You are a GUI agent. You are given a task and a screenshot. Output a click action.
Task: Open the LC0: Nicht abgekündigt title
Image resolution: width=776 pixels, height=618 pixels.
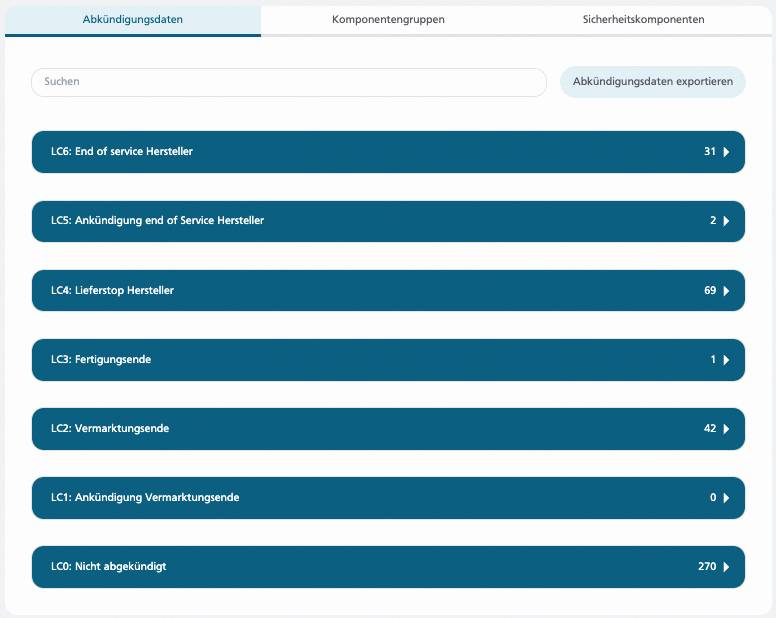pyautogui.click(x=108, y=567)
